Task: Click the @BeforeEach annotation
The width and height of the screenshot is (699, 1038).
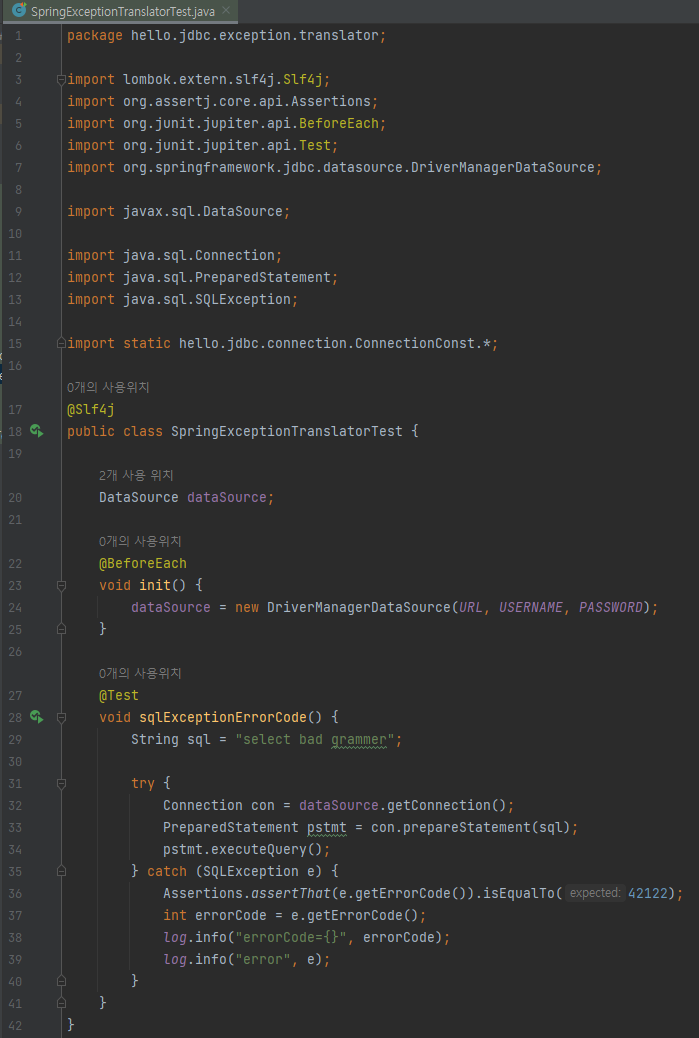Action: [x=143, y=563]
